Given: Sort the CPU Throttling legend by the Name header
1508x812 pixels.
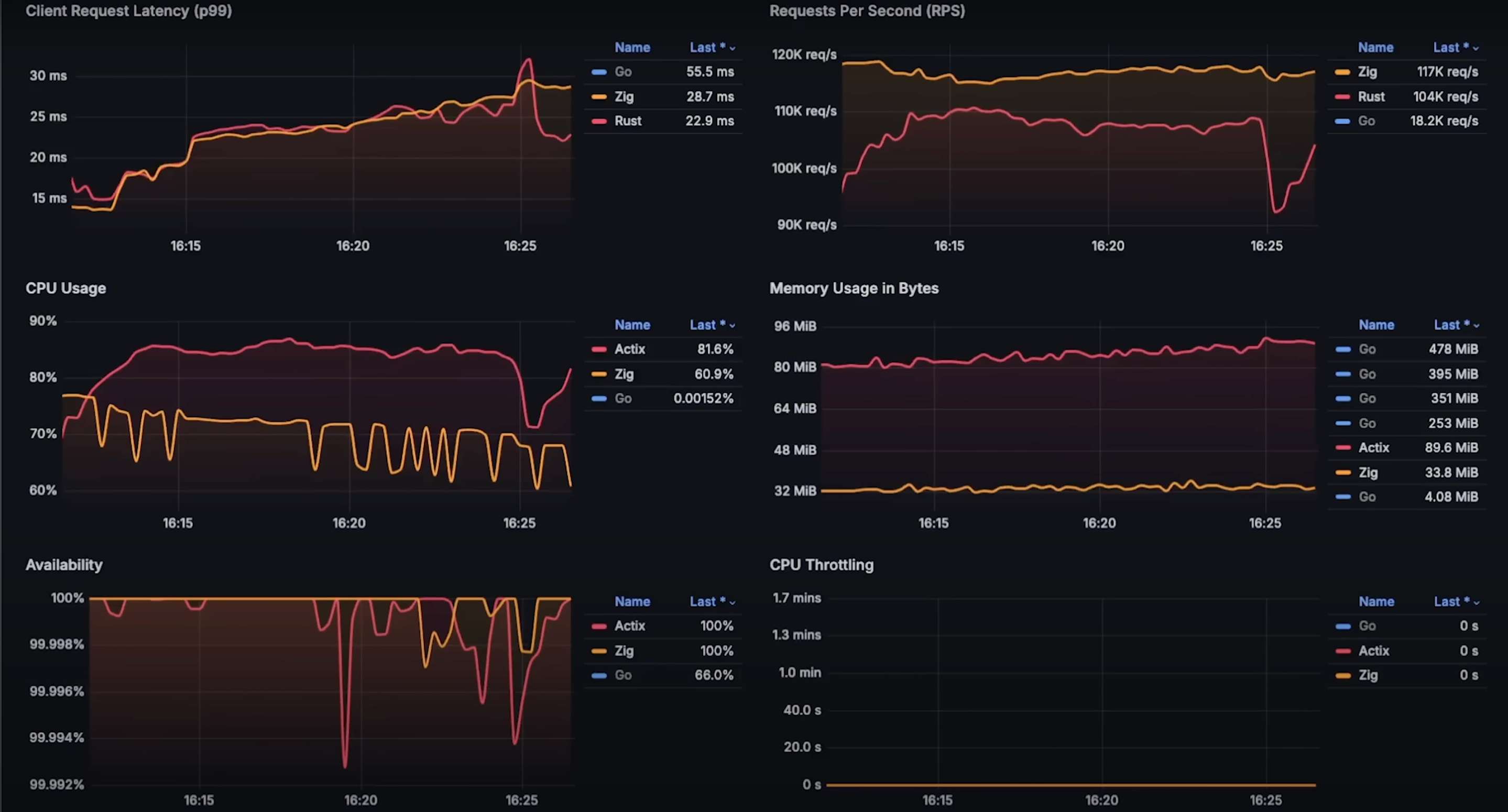Looking at the screenshot, I should pos(1376,601).
